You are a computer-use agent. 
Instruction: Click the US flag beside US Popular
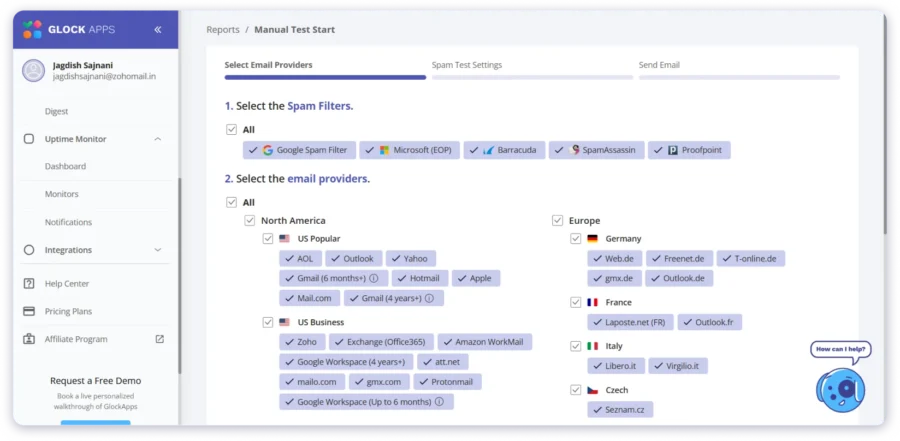(x=284, y=238)
